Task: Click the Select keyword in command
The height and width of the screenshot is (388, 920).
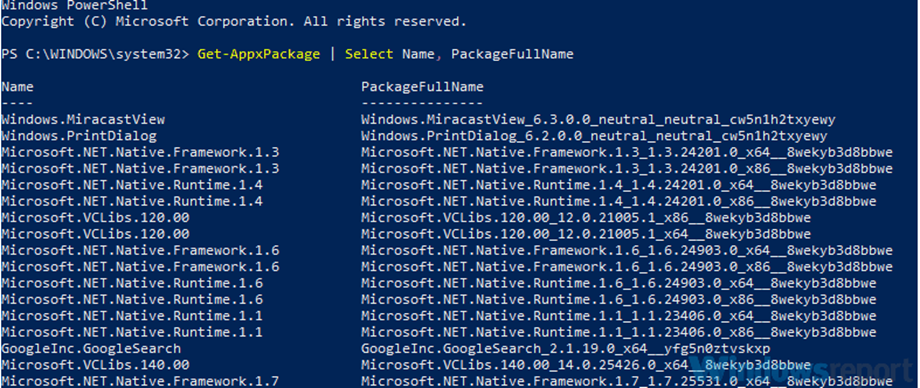Action: click(x=369, y=54)
